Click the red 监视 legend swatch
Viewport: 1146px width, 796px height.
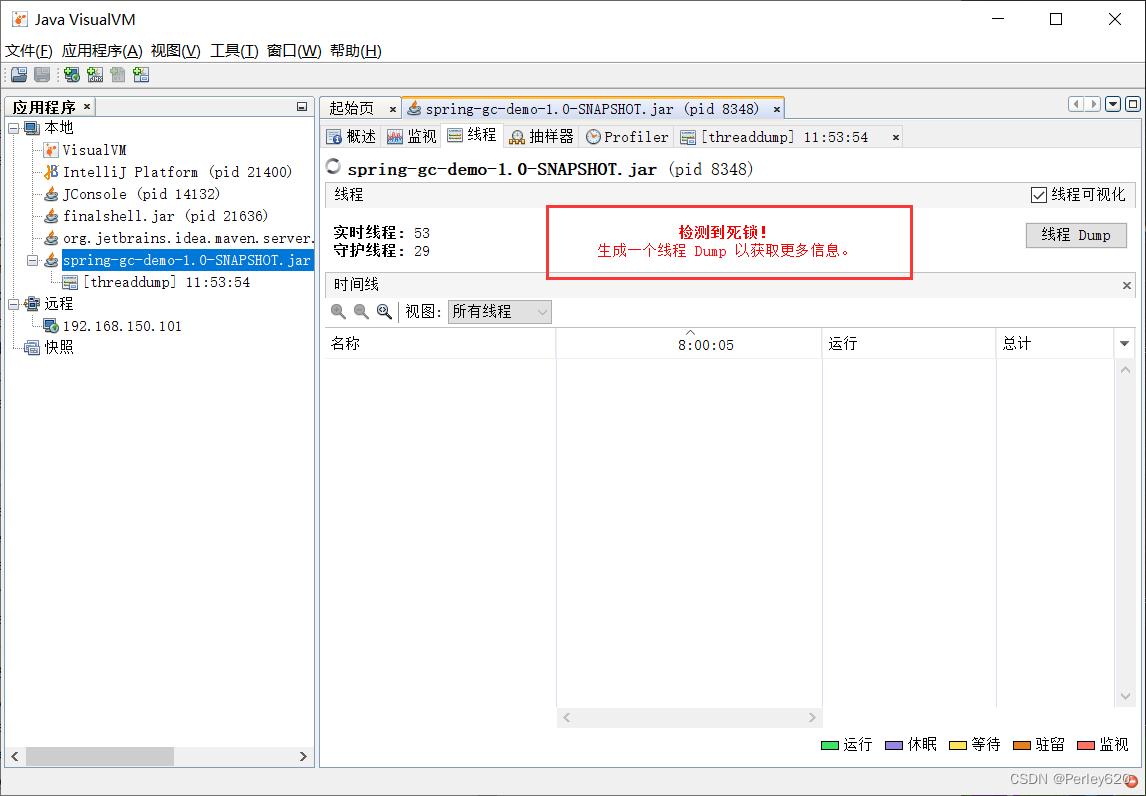click(1086, 746)
